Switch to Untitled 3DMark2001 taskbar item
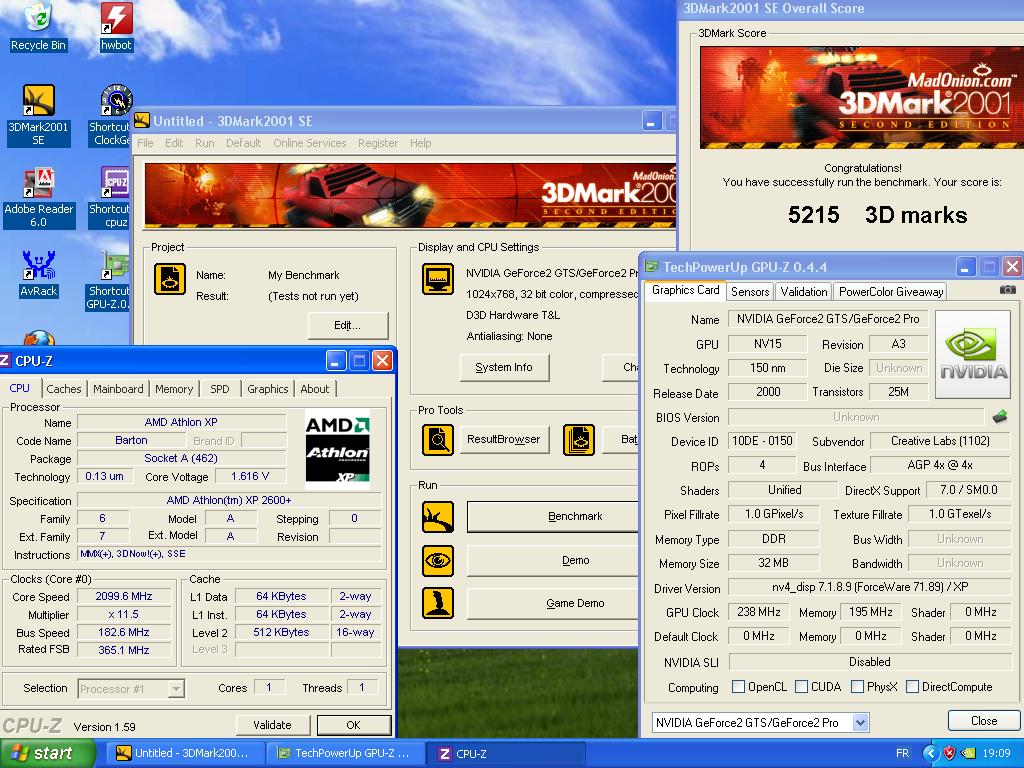Screen dimensions: 1024x768 coord(185,753)
